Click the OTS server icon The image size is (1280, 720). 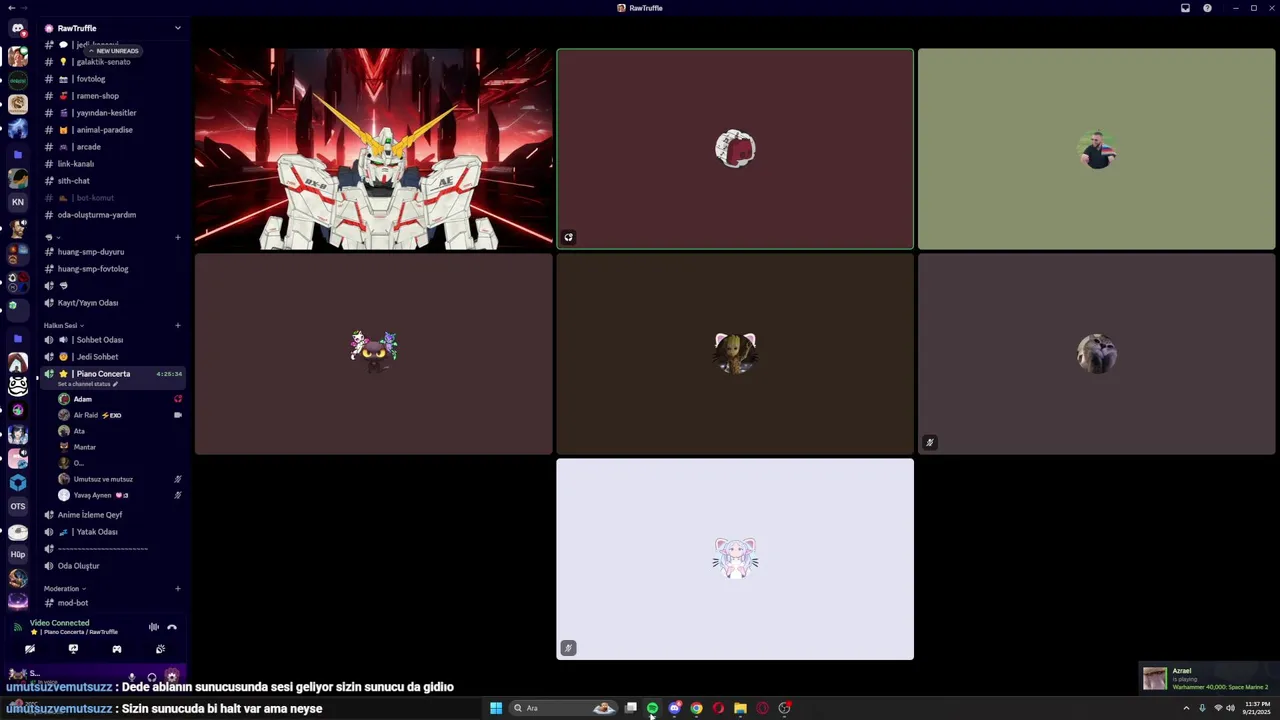[x=18, y=506]
